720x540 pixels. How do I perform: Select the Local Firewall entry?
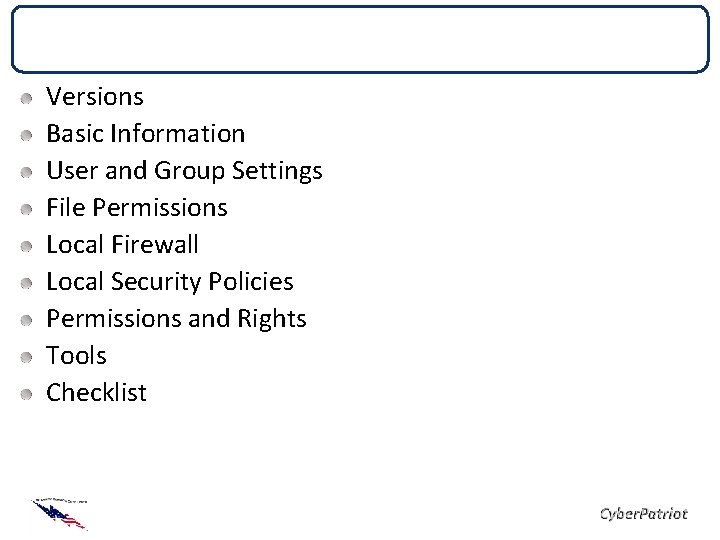tap(122, 244)
